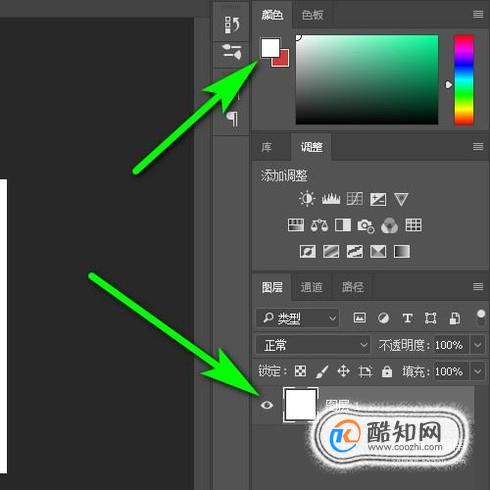Image resolution: width=490 pixels, height=490 pixels.
Task: Switch to the 通道 tab
Action: click(311, 287)
